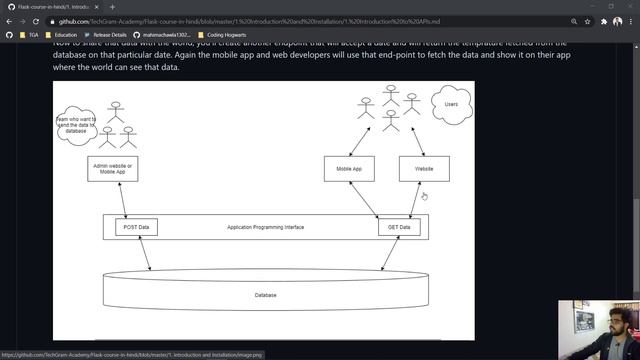Click the 'Mobile App' box in diagram
The height and width of the screenshot is (360, 640).
[349, 169]
